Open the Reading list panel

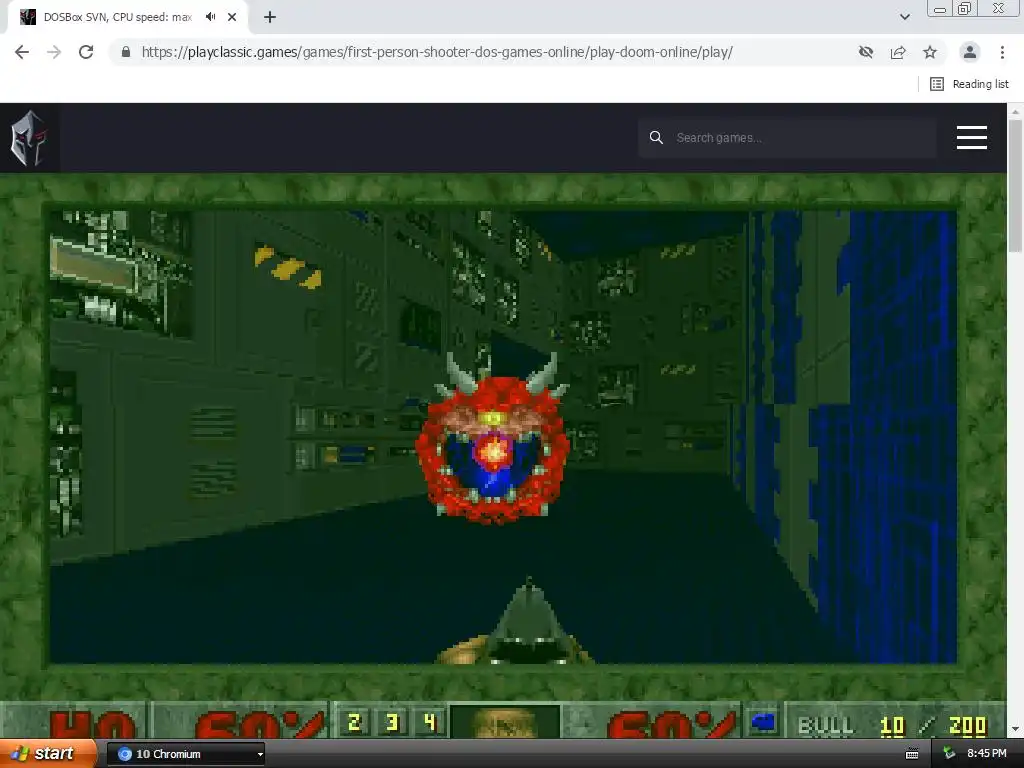[969, 84]
